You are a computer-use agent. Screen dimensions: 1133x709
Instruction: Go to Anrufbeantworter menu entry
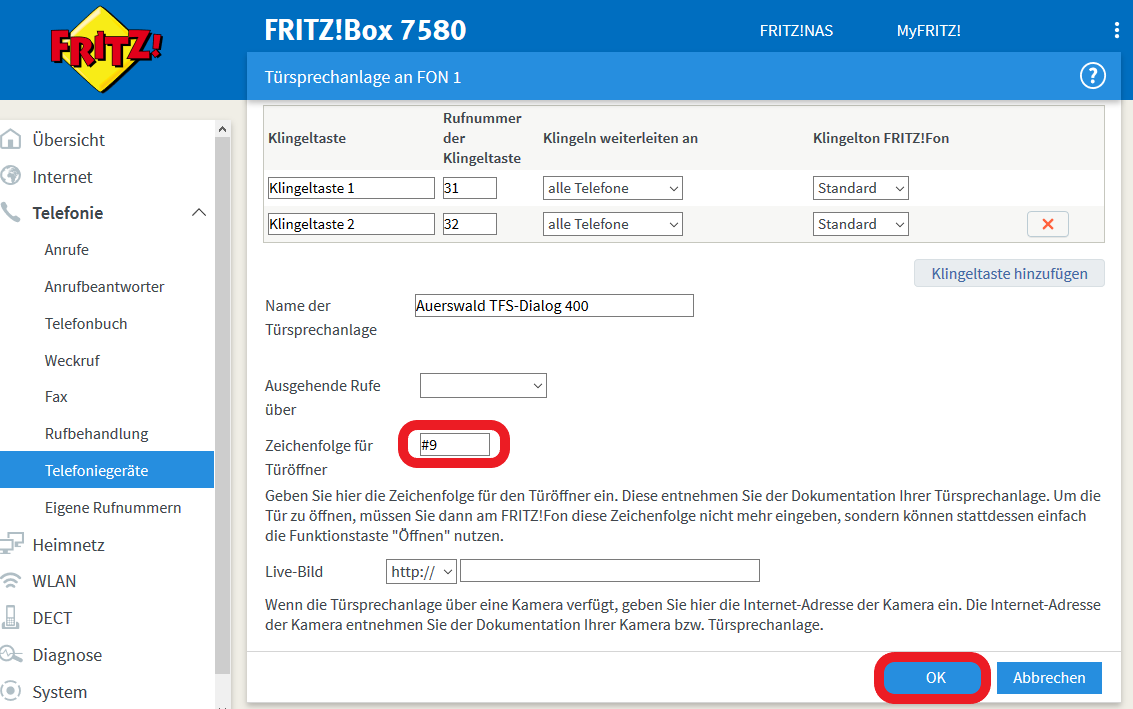104,287
